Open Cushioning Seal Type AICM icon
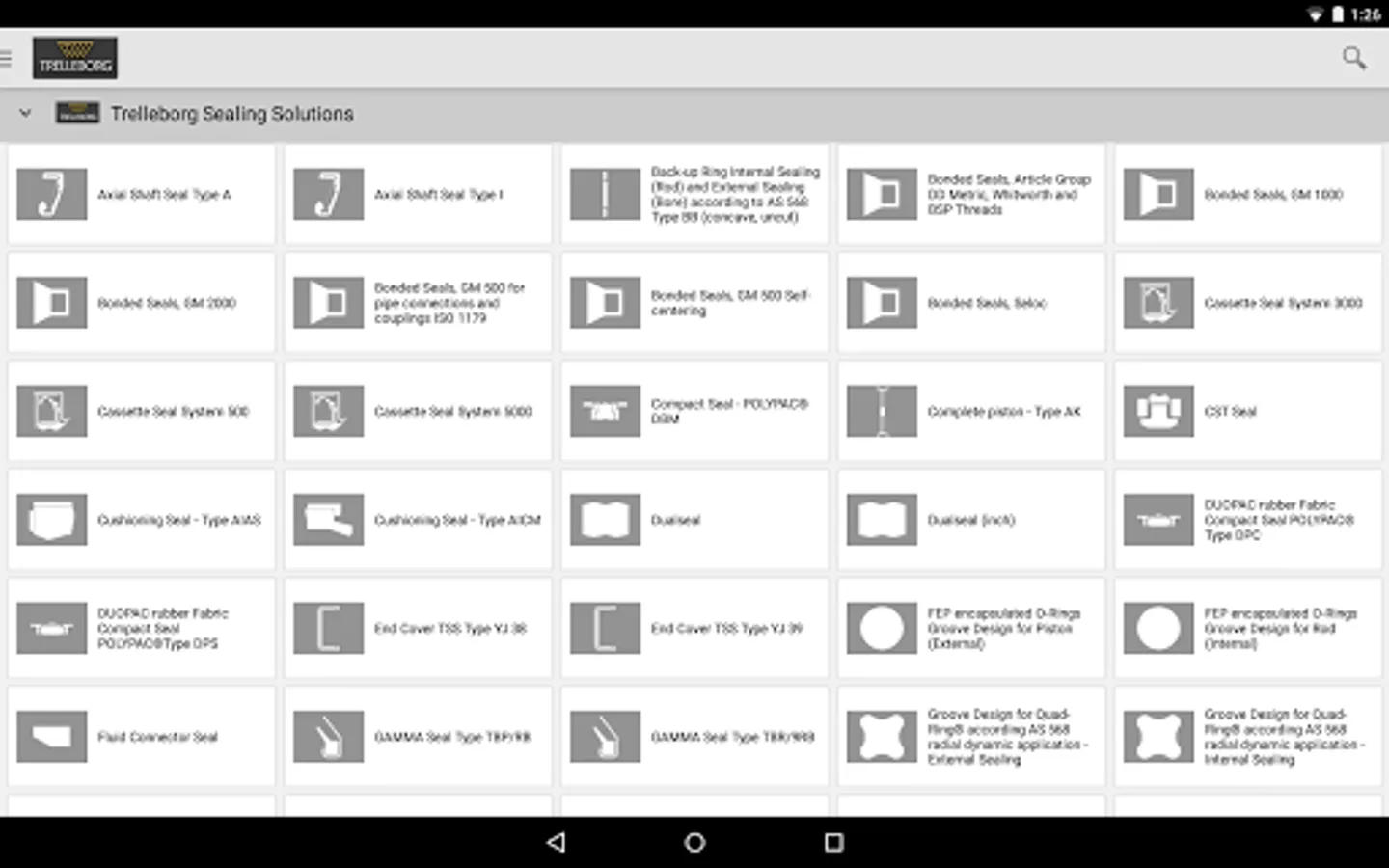The height and width of the screenshot is (868, 1389). 329,520
